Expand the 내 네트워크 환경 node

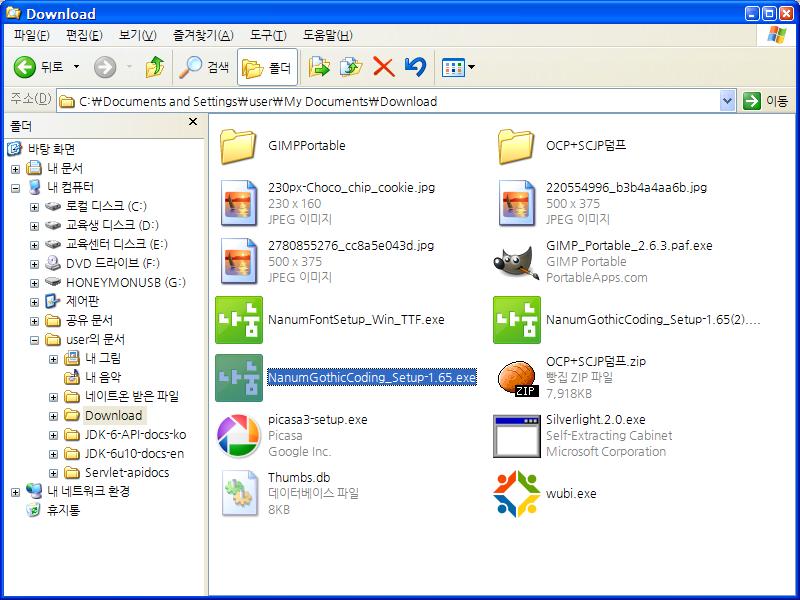coord(15,492)
